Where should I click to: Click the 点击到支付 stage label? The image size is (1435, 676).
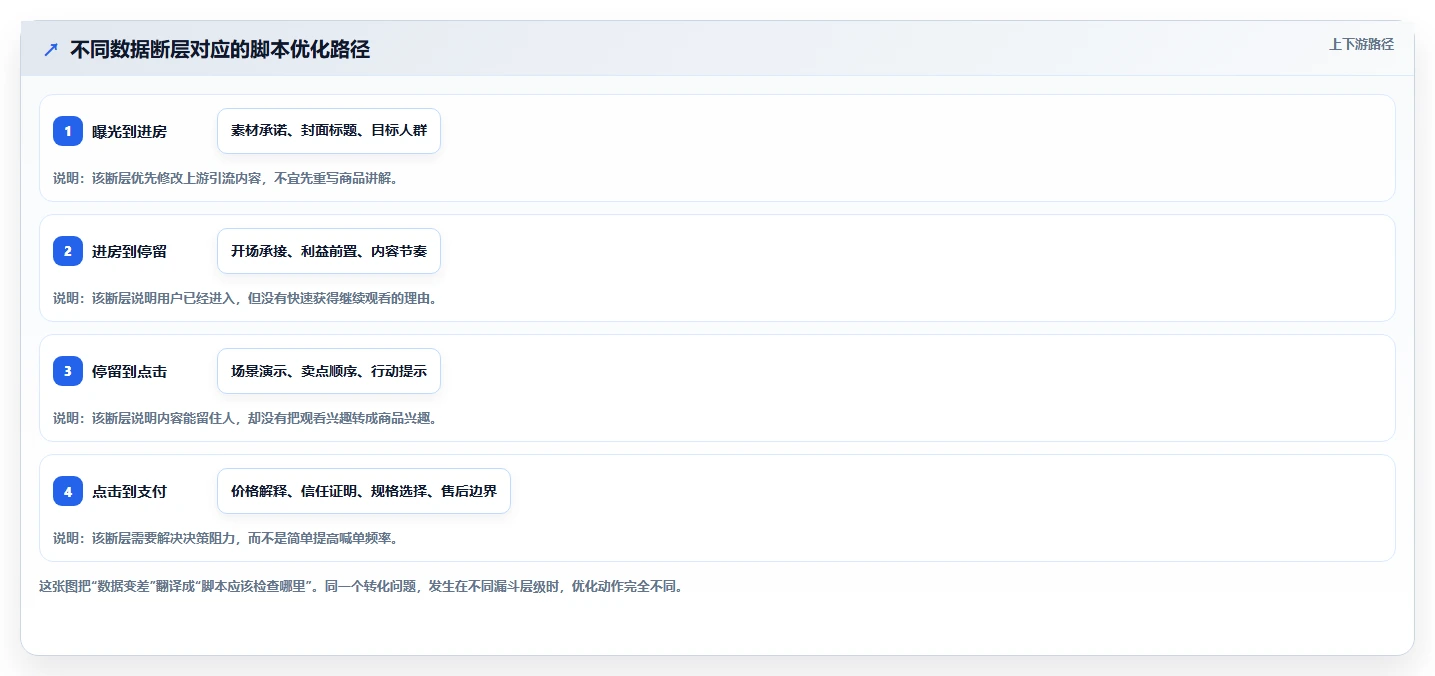[129, 492]
